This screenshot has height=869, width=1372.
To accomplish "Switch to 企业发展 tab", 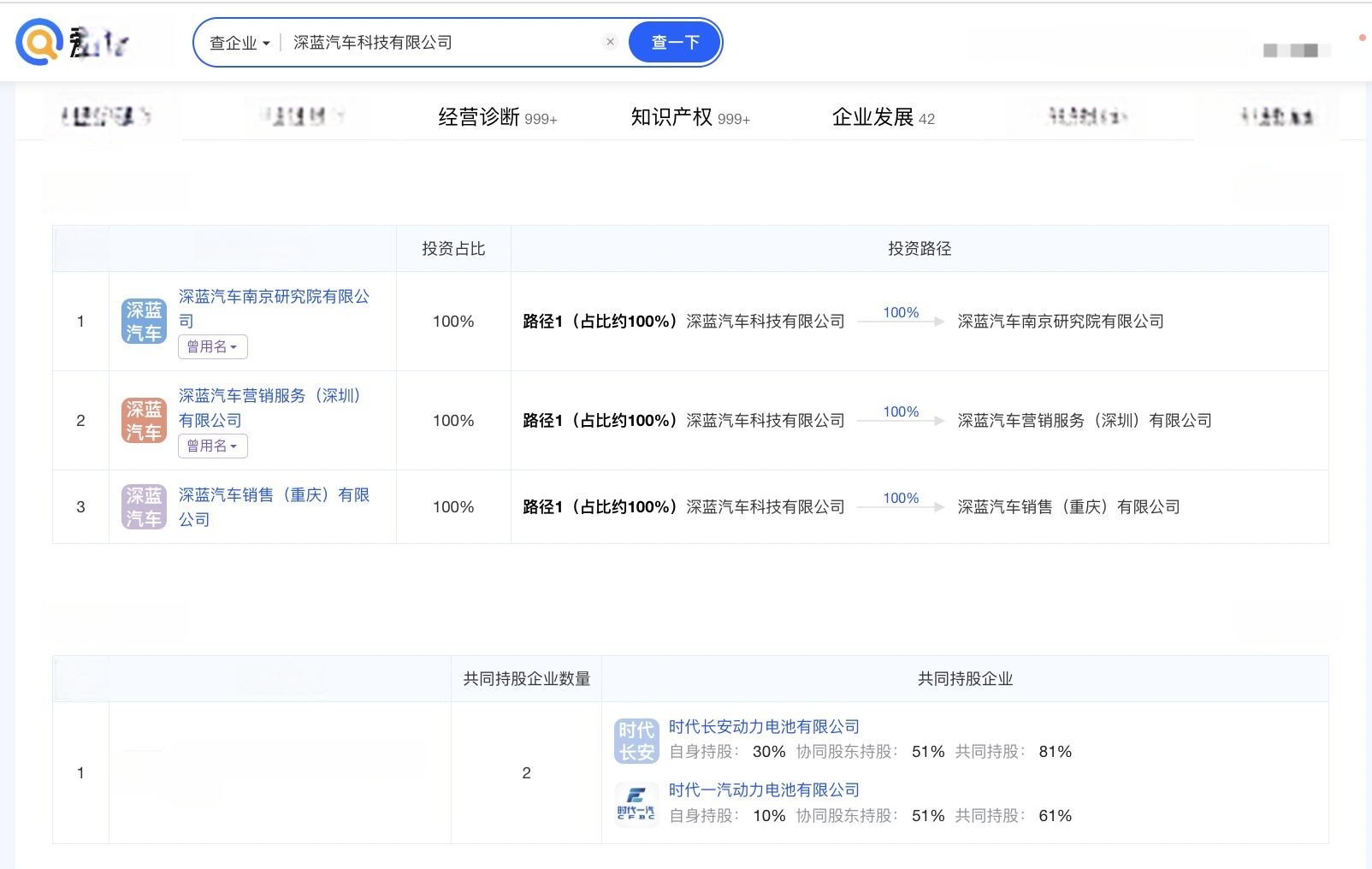I will point(884,117).
